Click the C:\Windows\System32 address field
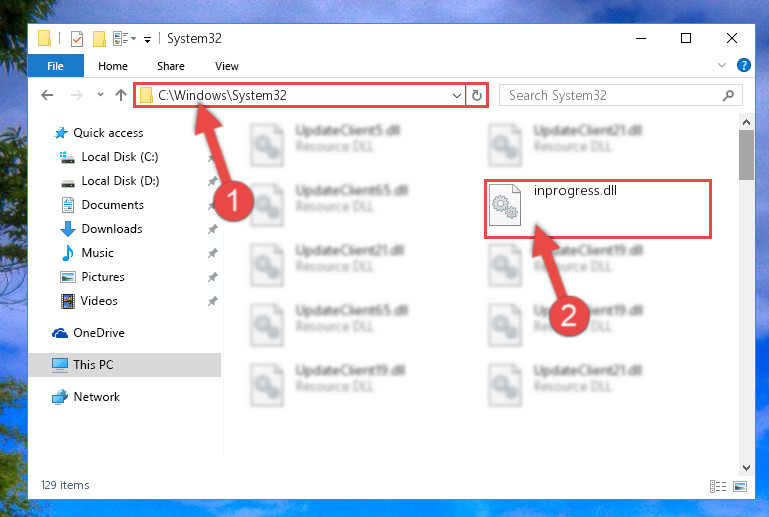This screenshot has width=769, height=517. coord(300,95)
